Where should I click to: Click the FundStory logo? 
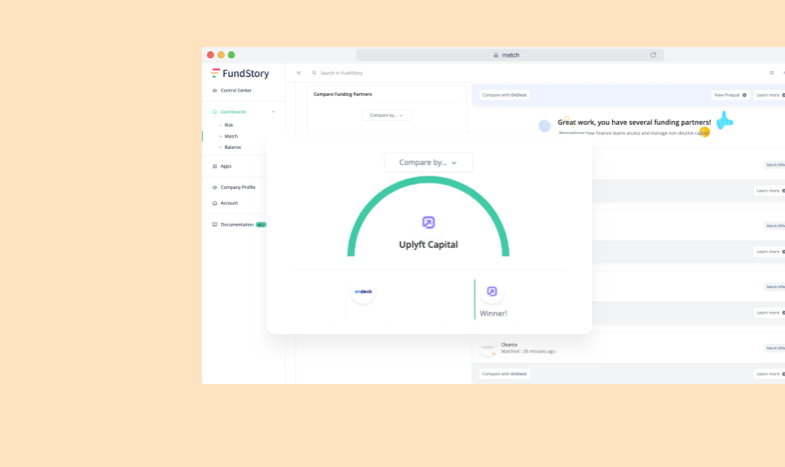coord(240,74)
